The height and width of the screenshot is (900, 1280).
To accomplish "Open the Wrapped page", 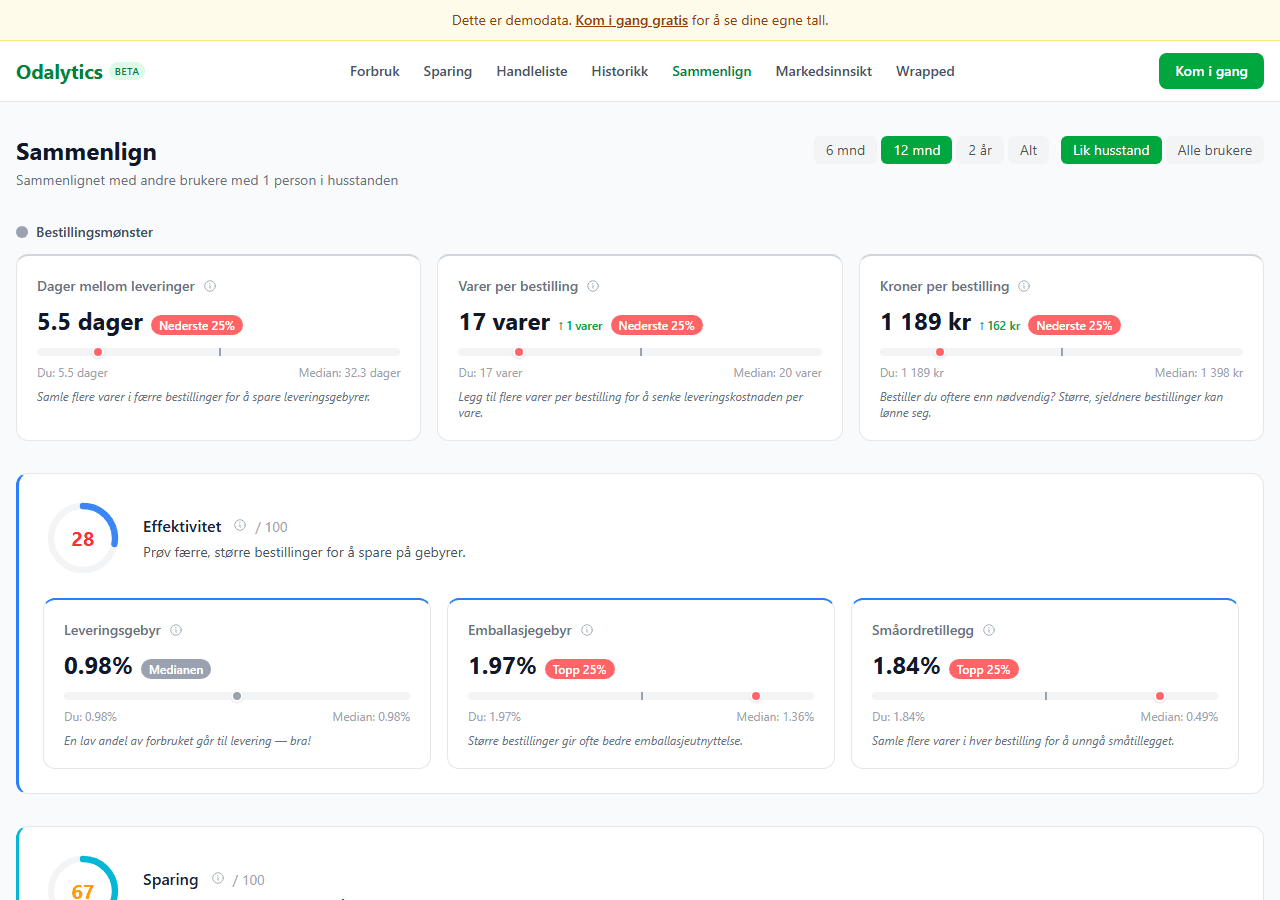I will (x=925, y=71).
